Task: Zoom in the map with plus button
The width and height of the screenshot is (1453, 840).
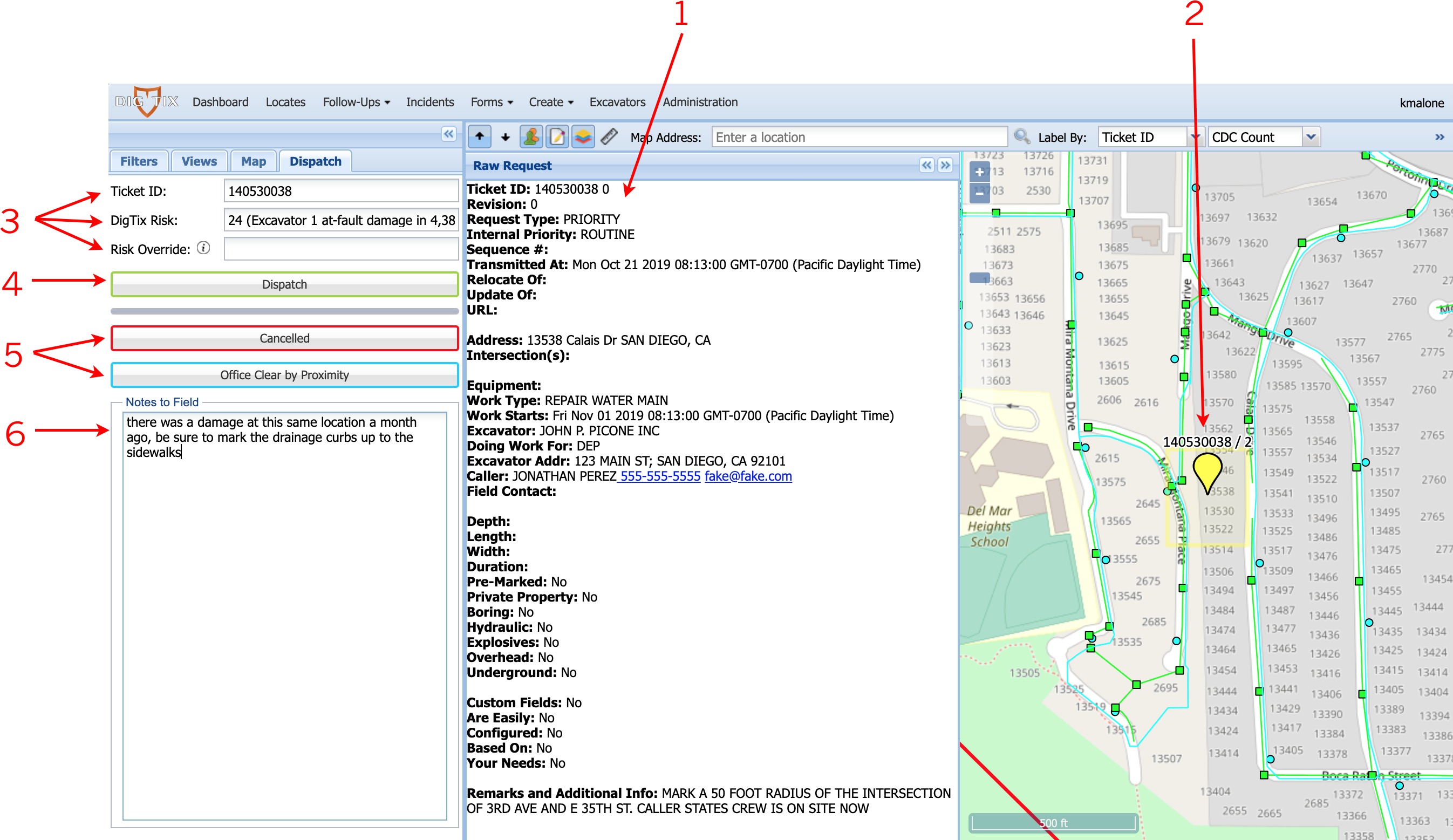Action: 979,172
